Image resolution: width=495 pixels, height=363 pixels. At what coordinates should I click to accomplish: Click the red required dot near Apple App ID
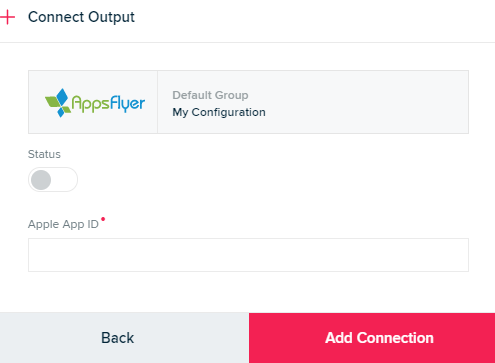pos(103,219)
